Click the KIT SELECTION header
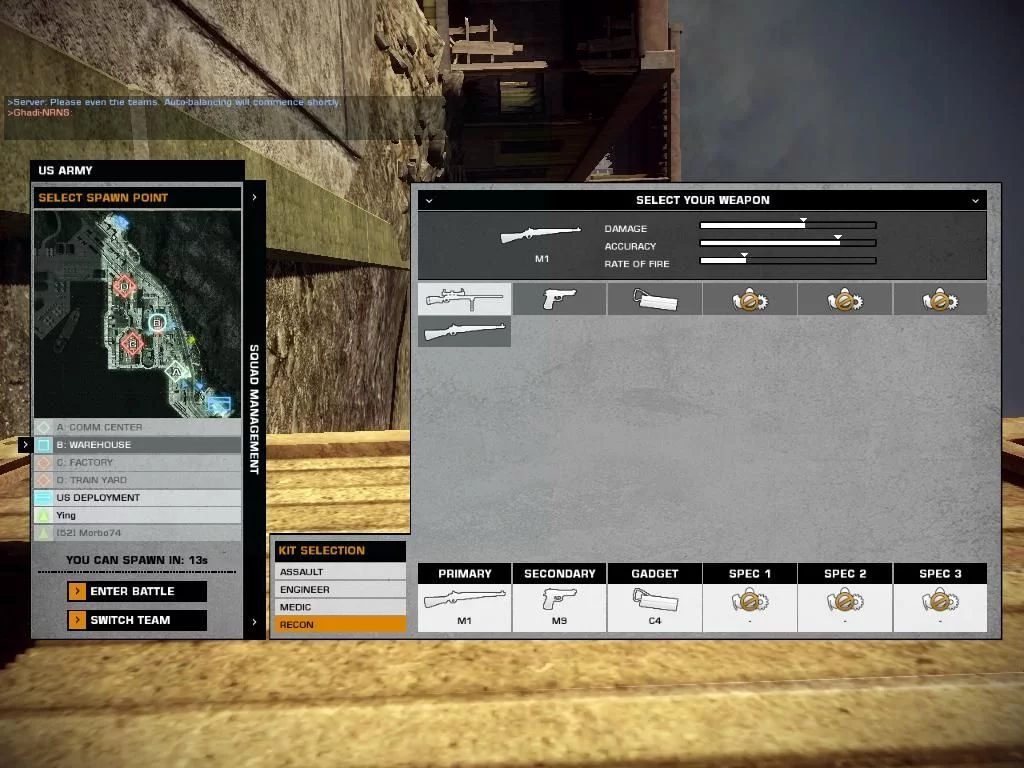Viewport: 1024px width, 768px height. [x=340, y=551]
